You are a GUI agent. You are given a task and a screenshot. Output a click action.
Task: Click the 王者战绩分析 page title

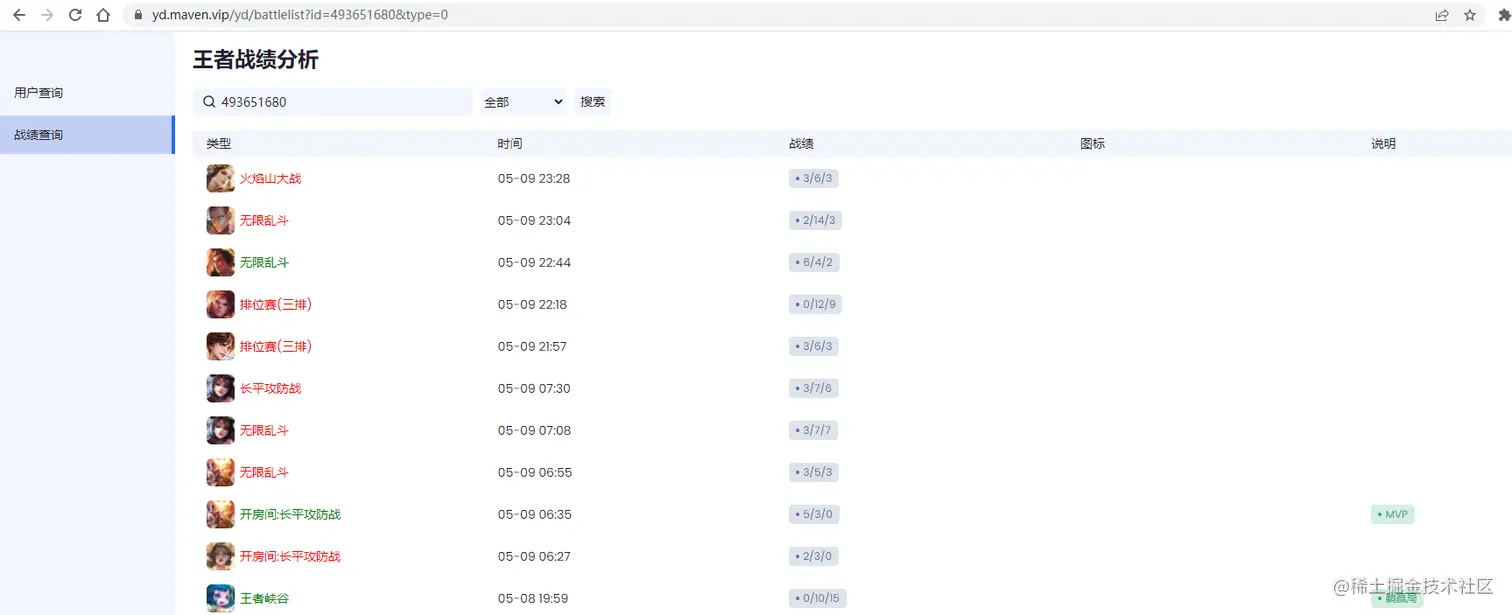click(256, 60)
